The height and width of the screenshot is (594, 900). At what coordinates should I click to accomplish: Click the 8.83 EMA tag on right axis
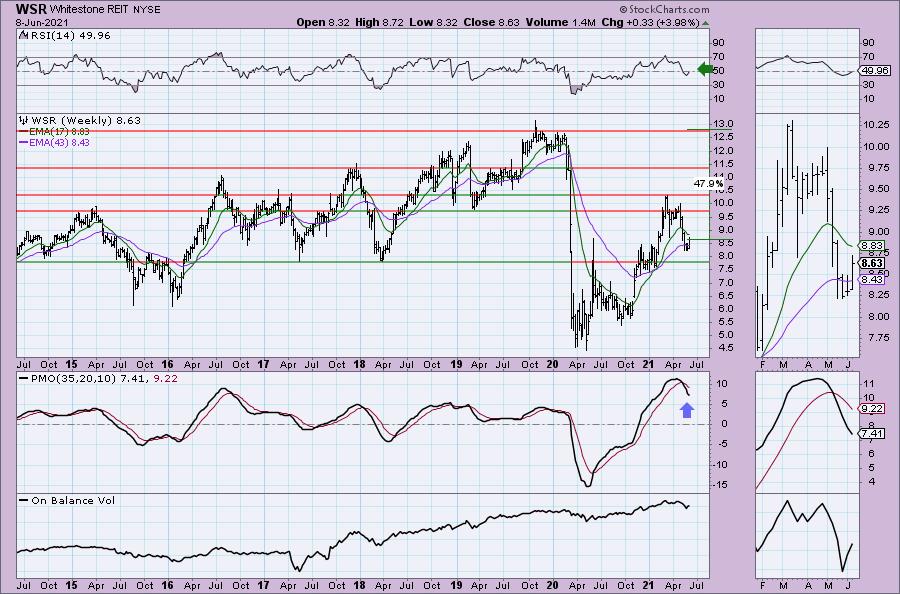872,246
